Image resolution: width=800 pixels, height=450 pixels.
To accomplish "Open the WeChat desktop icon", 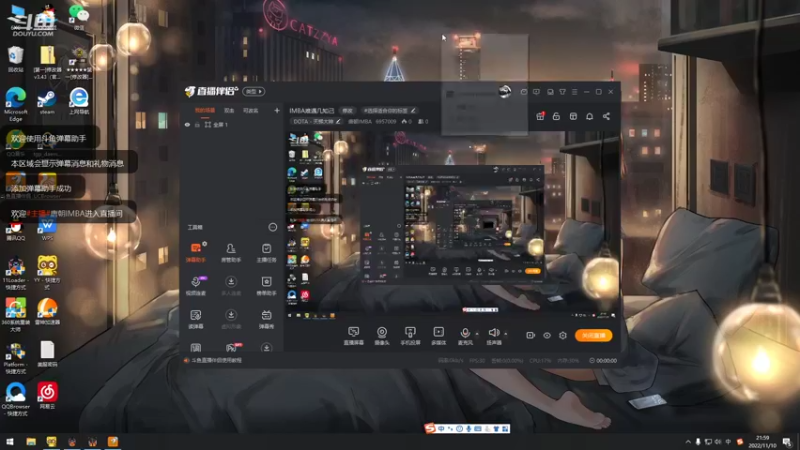I will [x=79, y=17].
